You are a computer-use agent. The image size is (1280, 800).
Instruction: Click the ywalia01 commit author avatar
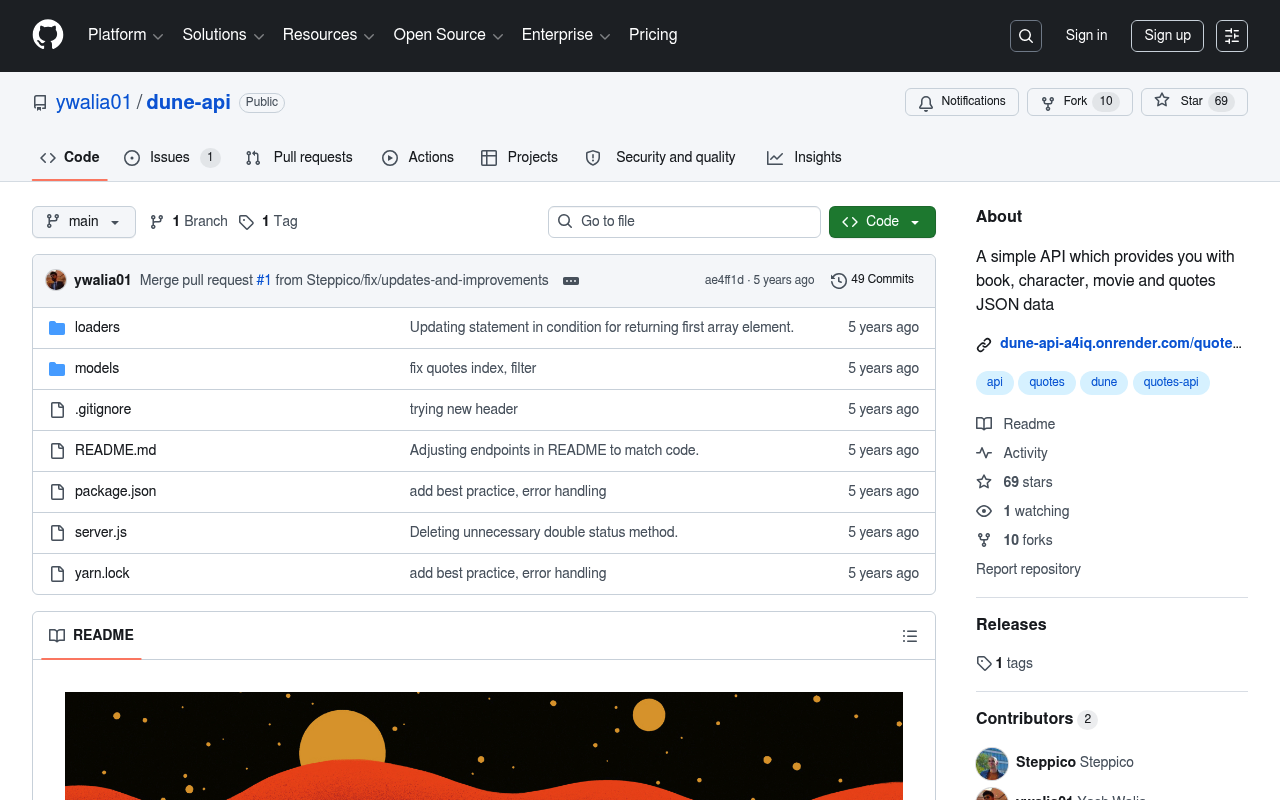coord(56,280)
